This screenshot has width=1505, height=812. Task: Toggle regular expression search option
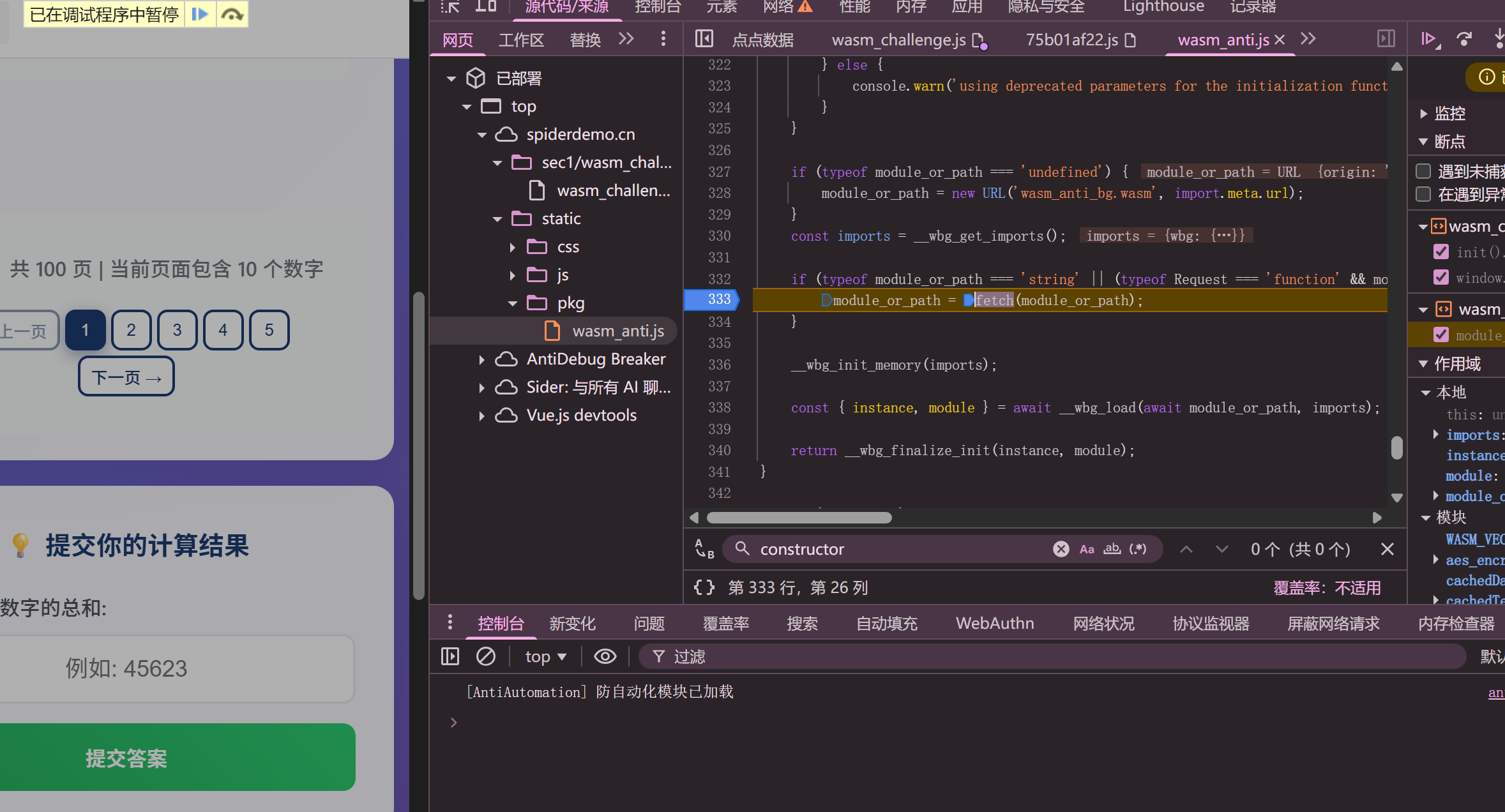(1138, 549)
